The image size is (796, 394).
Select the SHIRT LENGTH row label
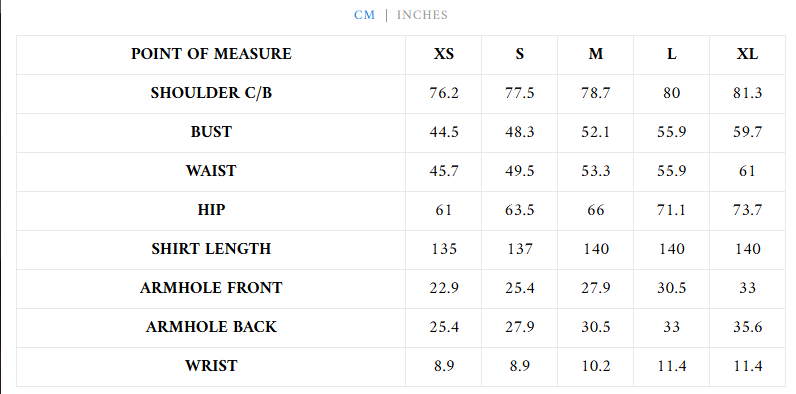211,249
